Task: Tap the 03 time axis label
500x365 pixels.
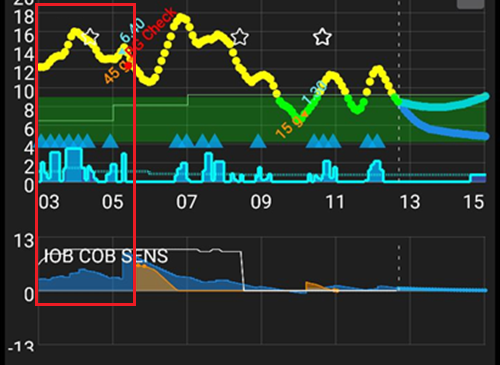Action: tap(49, 202)
